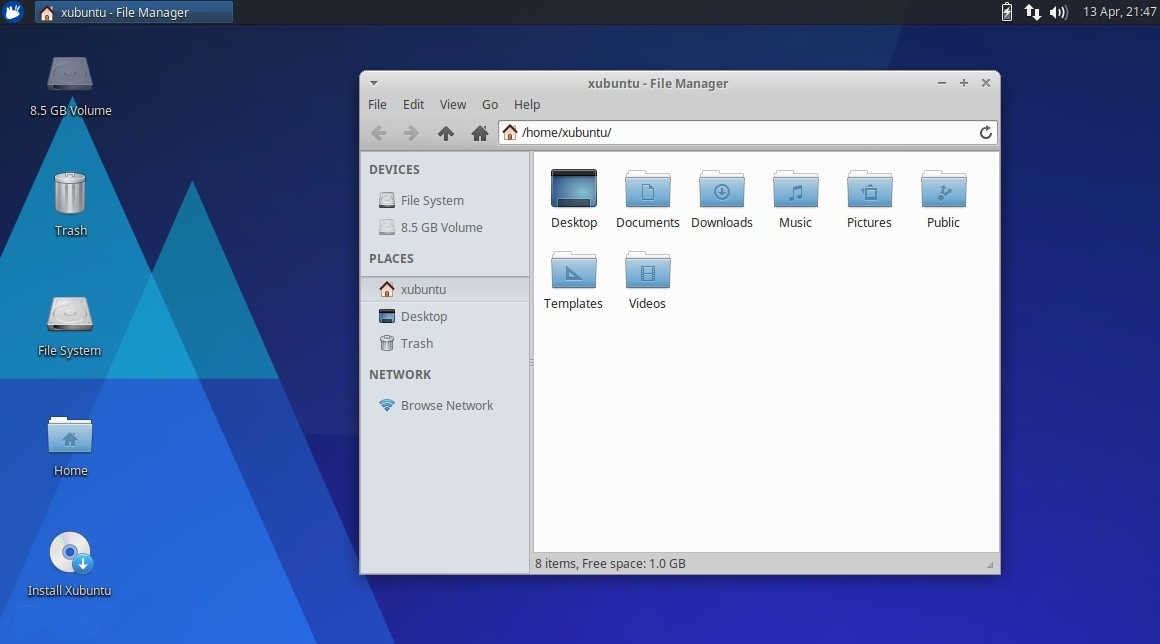Open the window menu arrow in titlebar
1160x644 pixels.
tap(374, 83)
